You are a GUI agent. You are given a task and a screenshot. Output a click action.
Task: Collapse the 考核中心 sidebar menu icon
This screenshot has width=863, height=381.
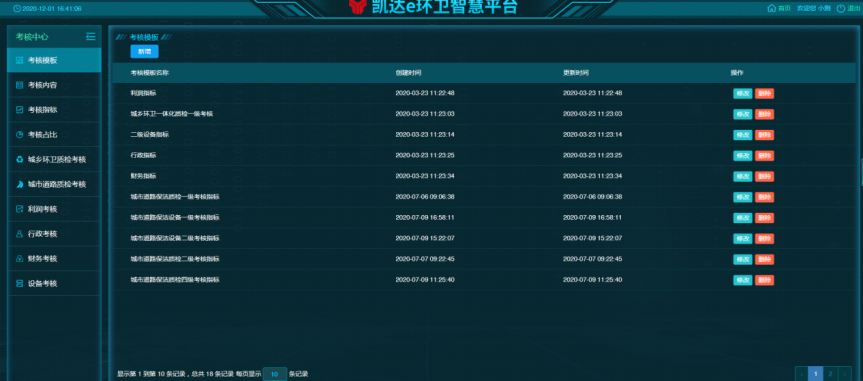(91, 37)
